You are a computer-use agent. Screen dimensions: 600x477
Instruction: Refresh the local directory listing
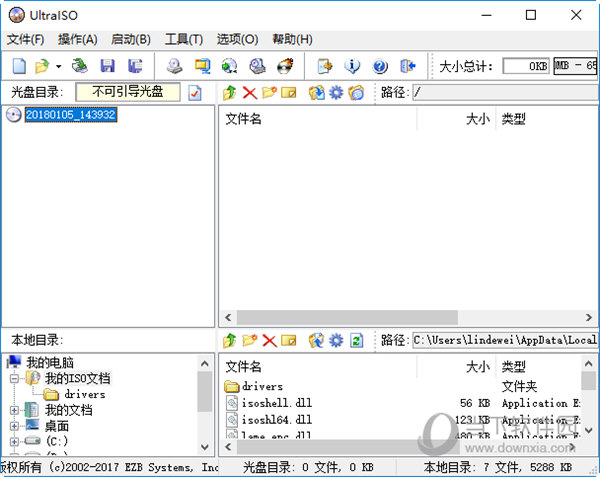click(x=356, y=340)
